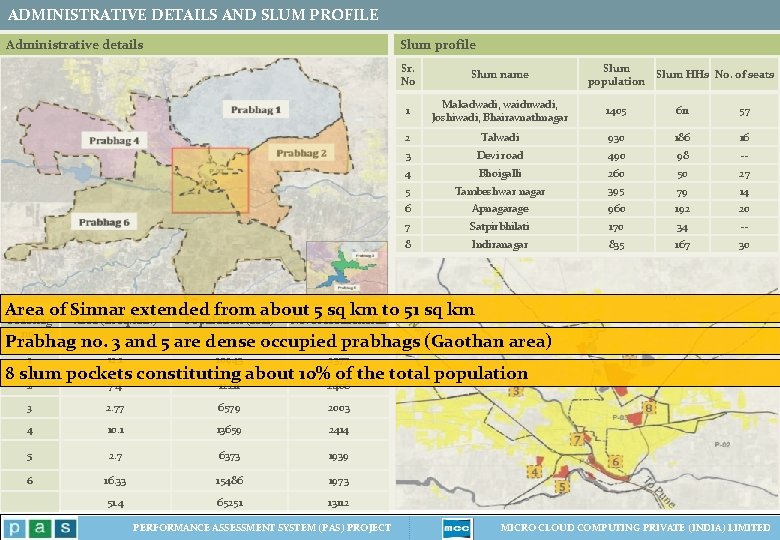This screenshot has width=780, height=540.
Task: Select the 'Apnagarage' slum row name
Action: click(x=500, y=209)
